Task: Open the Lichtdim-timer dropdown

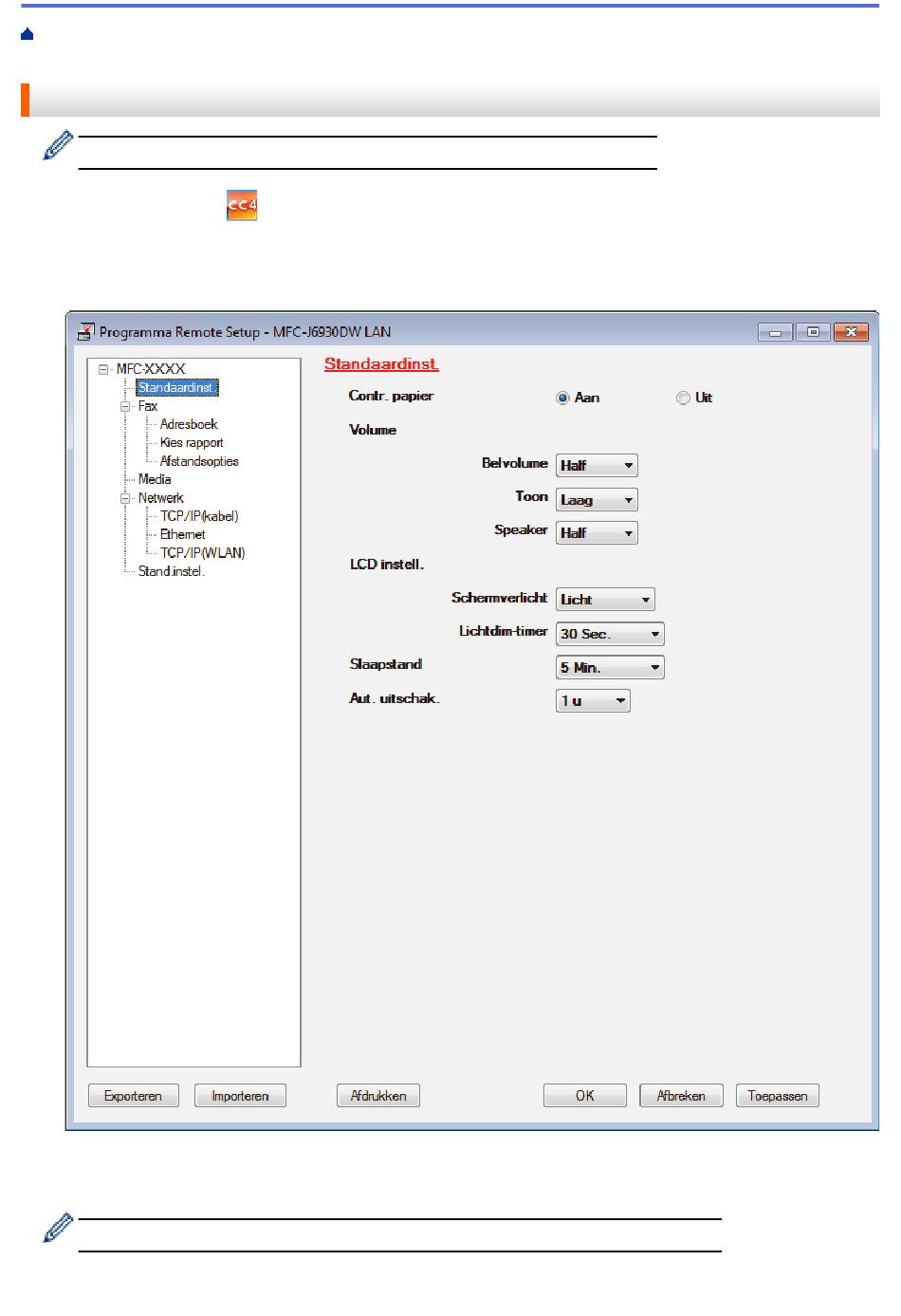Action: (610, 634)
